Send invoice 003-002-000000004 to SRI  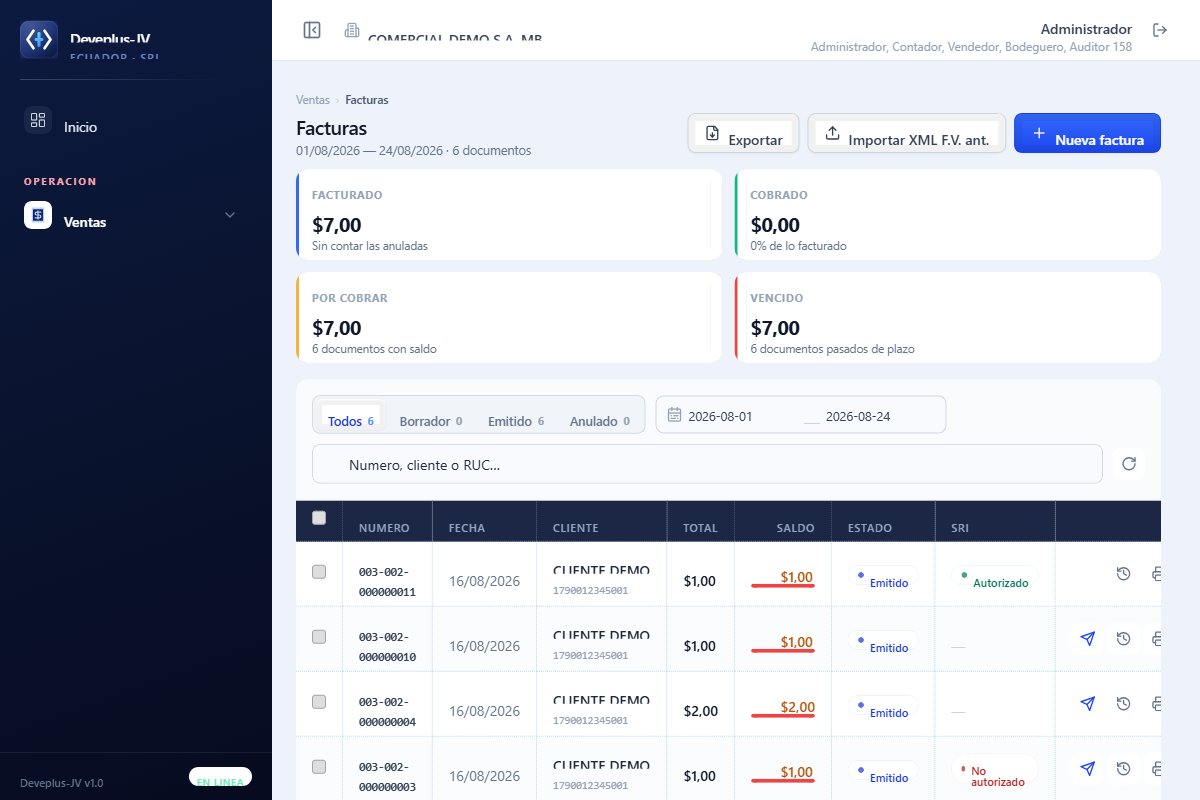(x=1088, y=703)
